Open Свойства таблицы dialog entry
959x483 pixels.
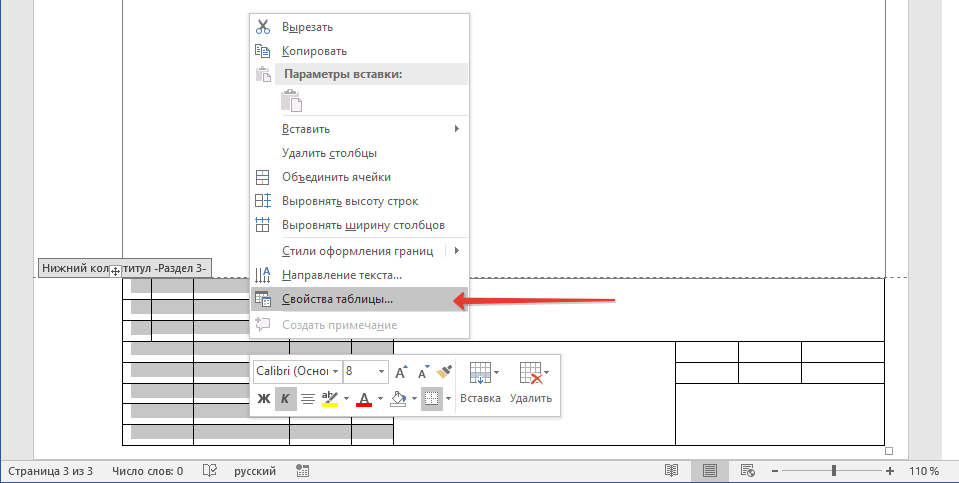pos(359,300)
